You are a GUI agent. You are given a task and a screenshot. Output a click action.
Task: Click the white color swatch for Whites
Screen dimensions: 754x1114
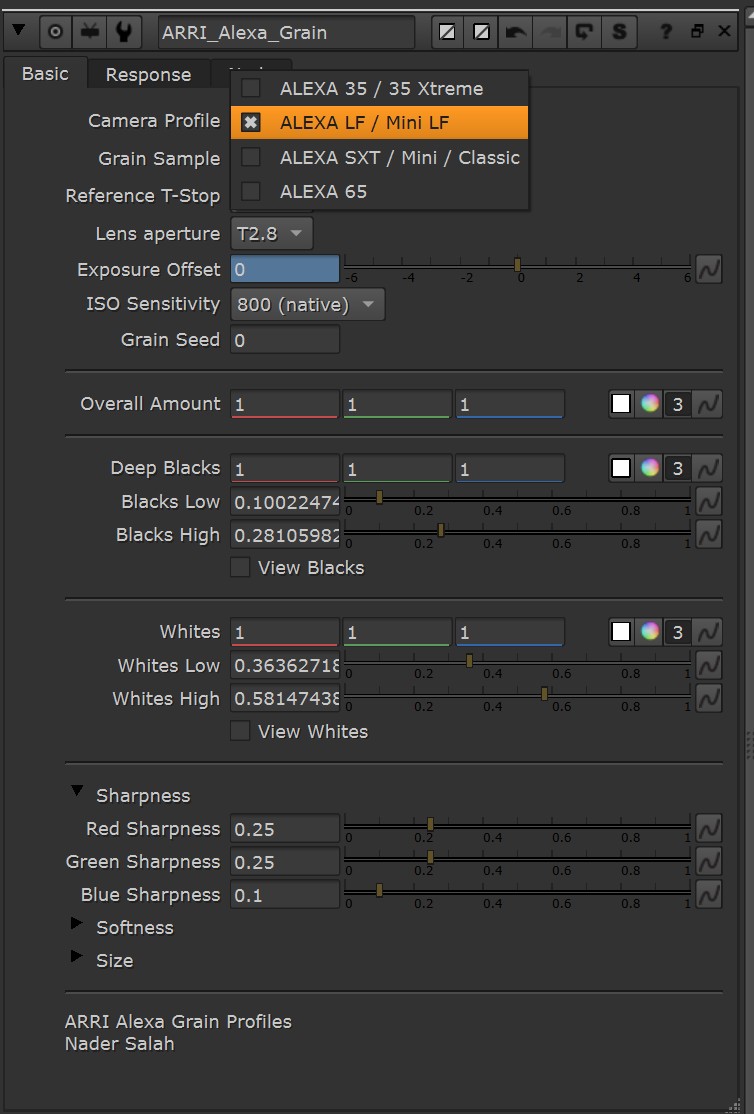pos(621,632)
